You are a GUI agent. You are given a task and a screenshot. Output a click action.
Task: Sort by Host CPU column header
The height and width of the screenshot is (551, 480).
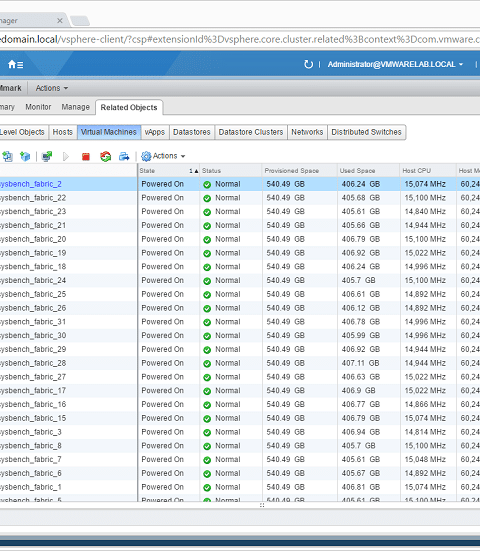coord(428,170)
